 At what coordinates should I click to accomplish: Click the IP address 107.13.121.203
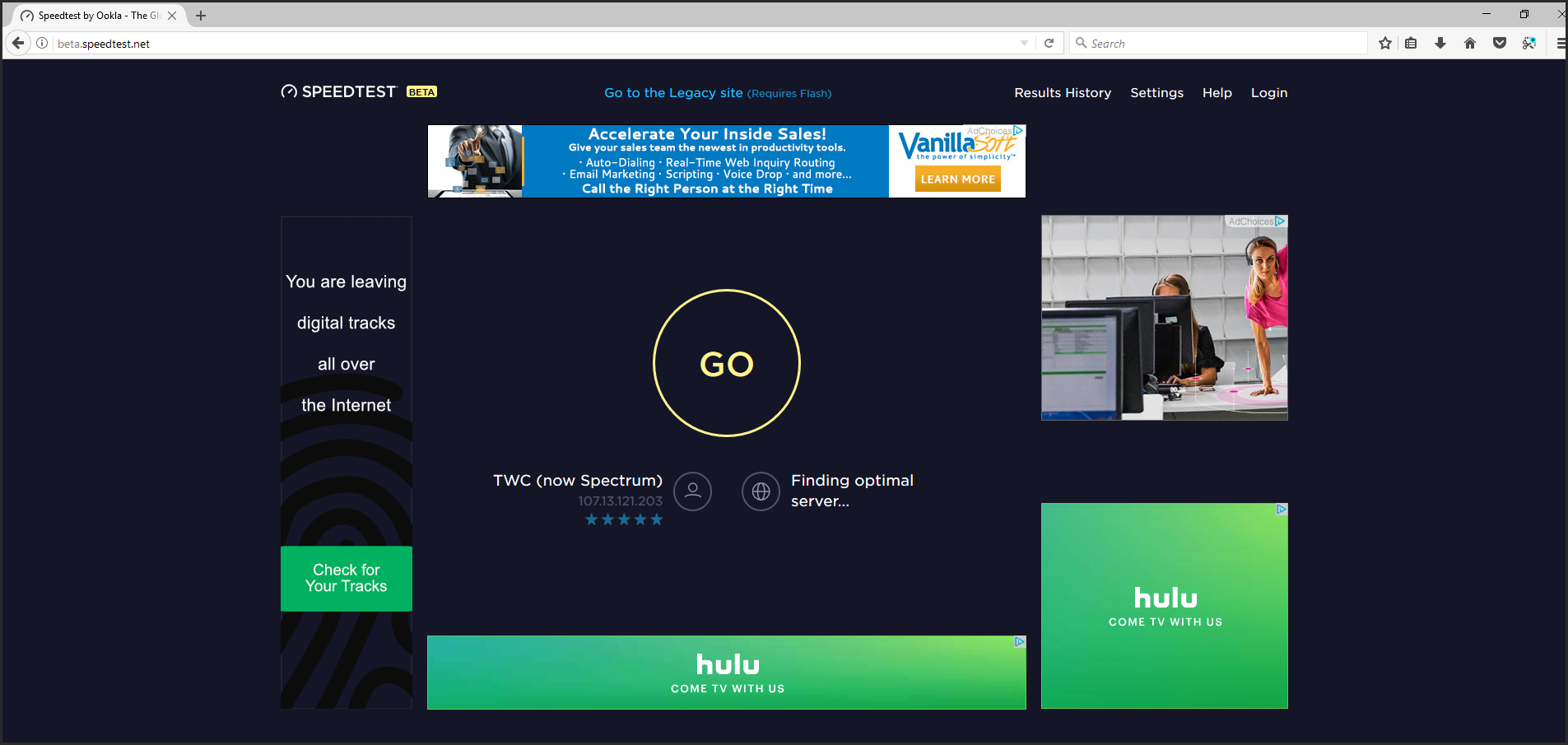point(620,501)
